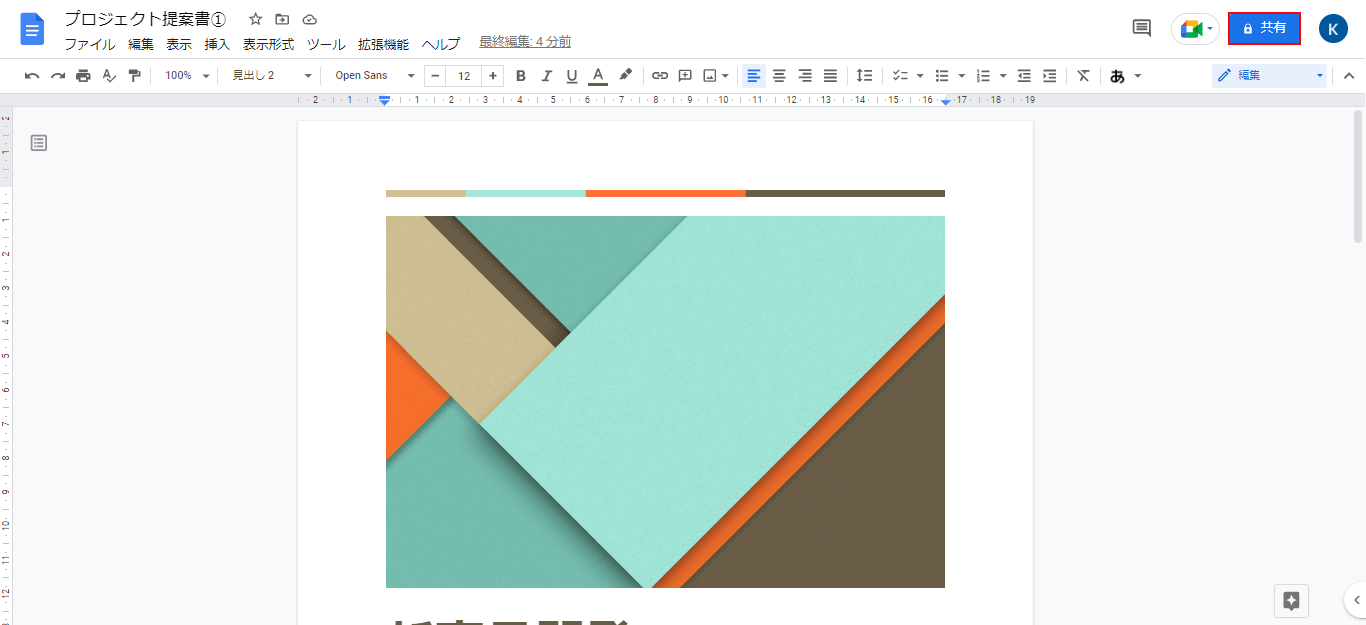The height and width of the screenshot is (625, 1366).
Task: Open input tools with the あ icon
Action: 1117,75
